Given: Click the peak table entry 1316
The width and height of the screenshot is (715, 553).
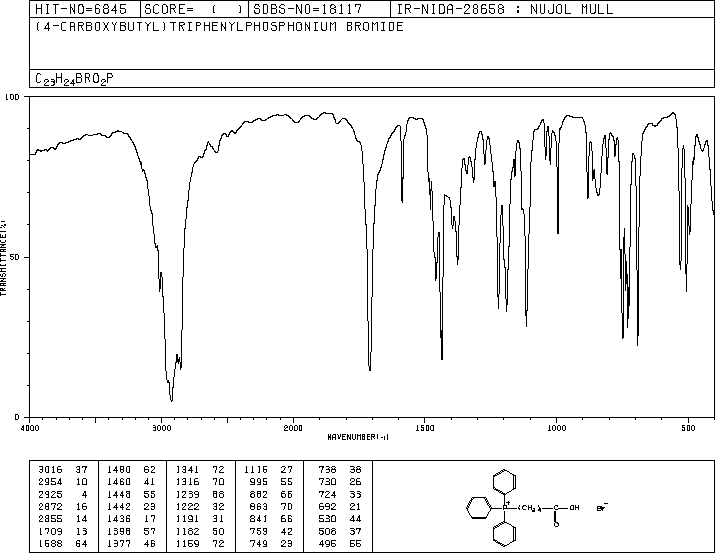Looking at the screenshot, I should tap(187, 482).
